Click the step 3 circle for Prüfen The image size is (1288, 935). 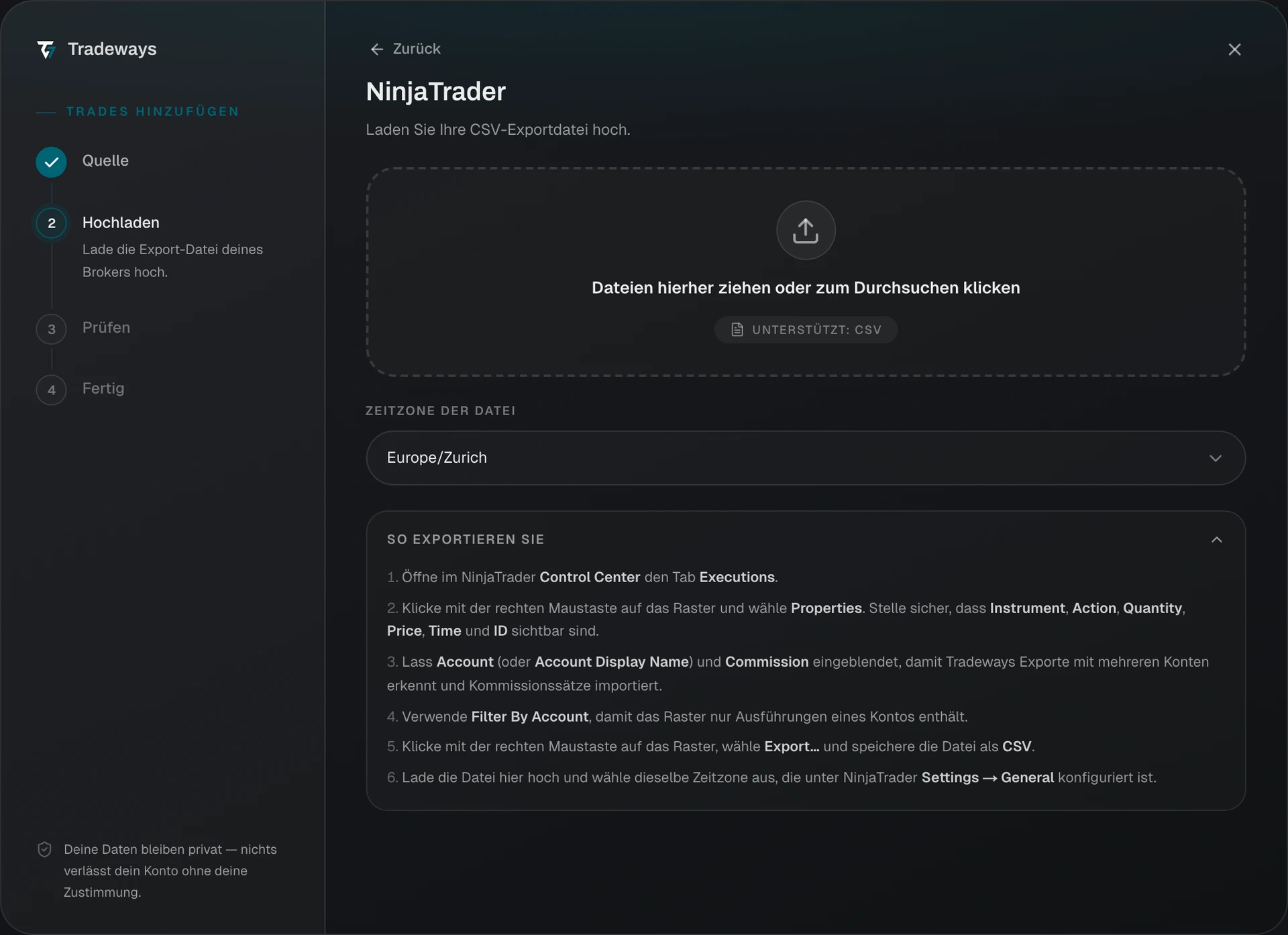[x=51, y=329]
